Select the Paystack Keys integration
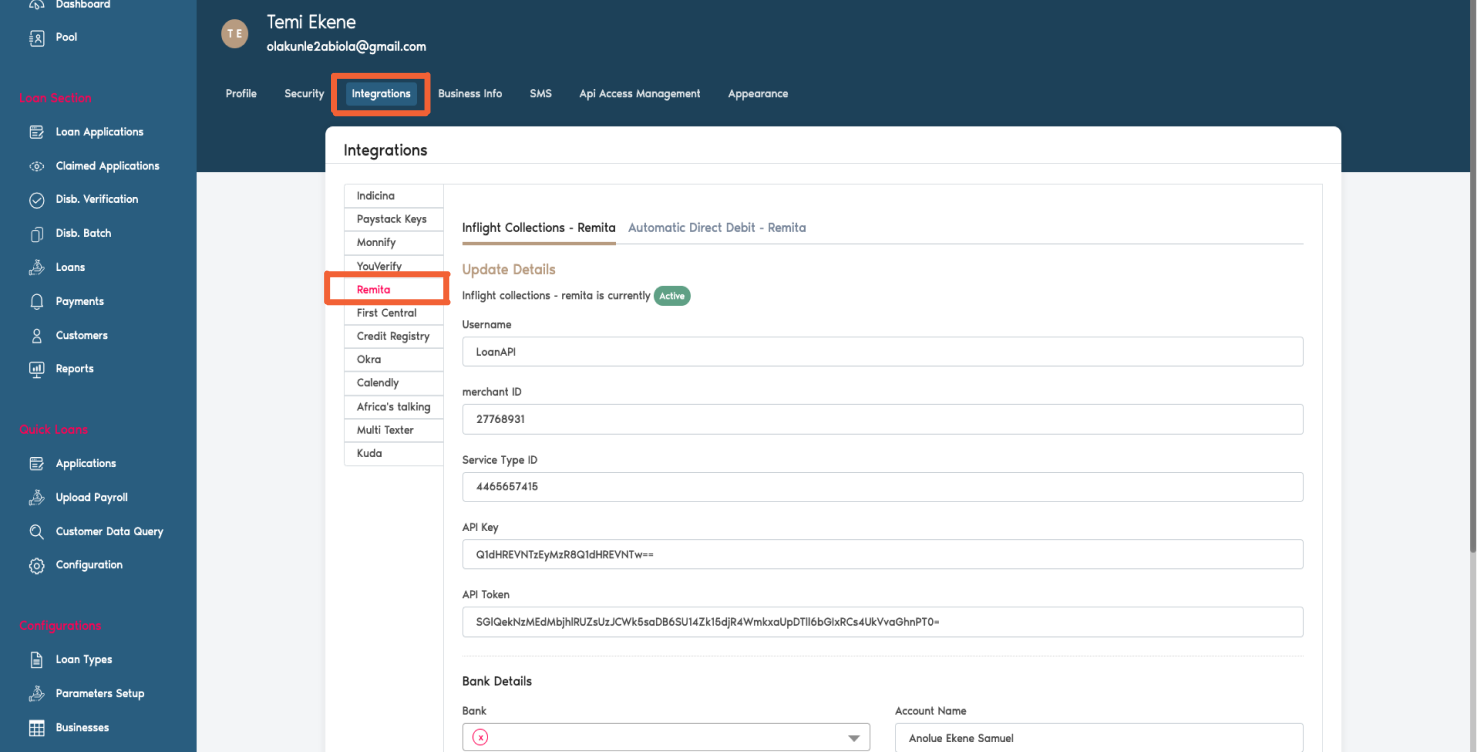This screenshot has width=1477, height=752. pos(393,219)
